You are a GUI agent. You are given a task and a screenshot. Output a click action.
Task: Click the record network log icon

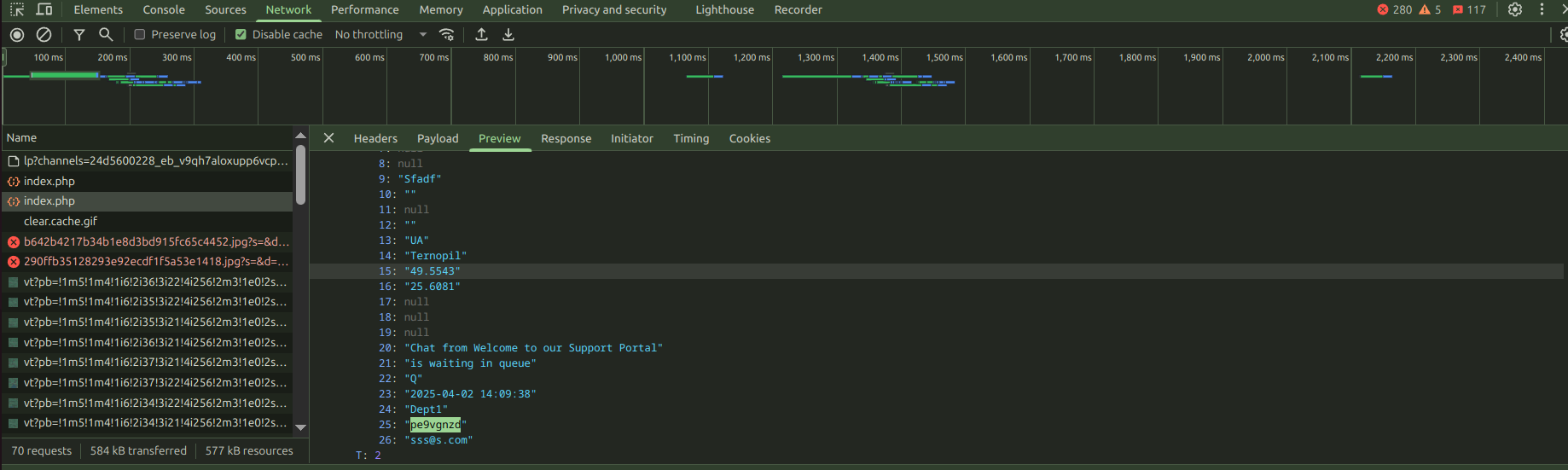pyautogui.click(x=17, y=35)
